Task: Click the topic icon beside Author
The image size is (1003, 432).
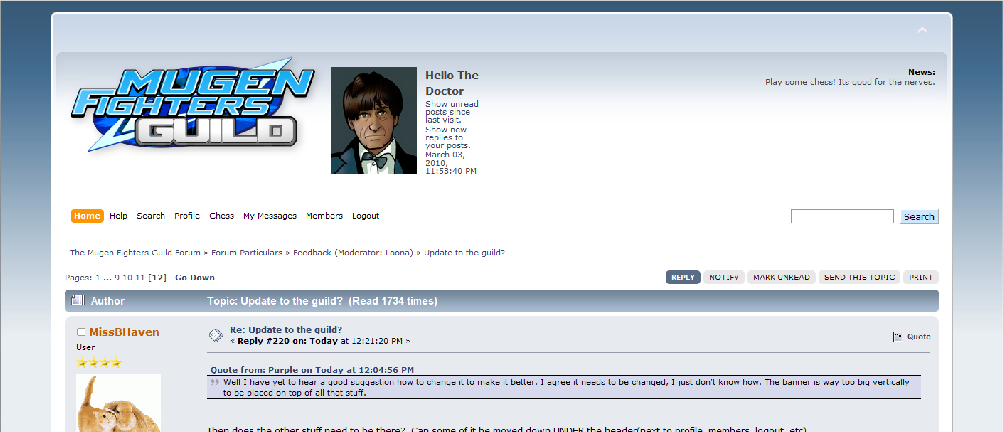Action: (x=77, y=300)
